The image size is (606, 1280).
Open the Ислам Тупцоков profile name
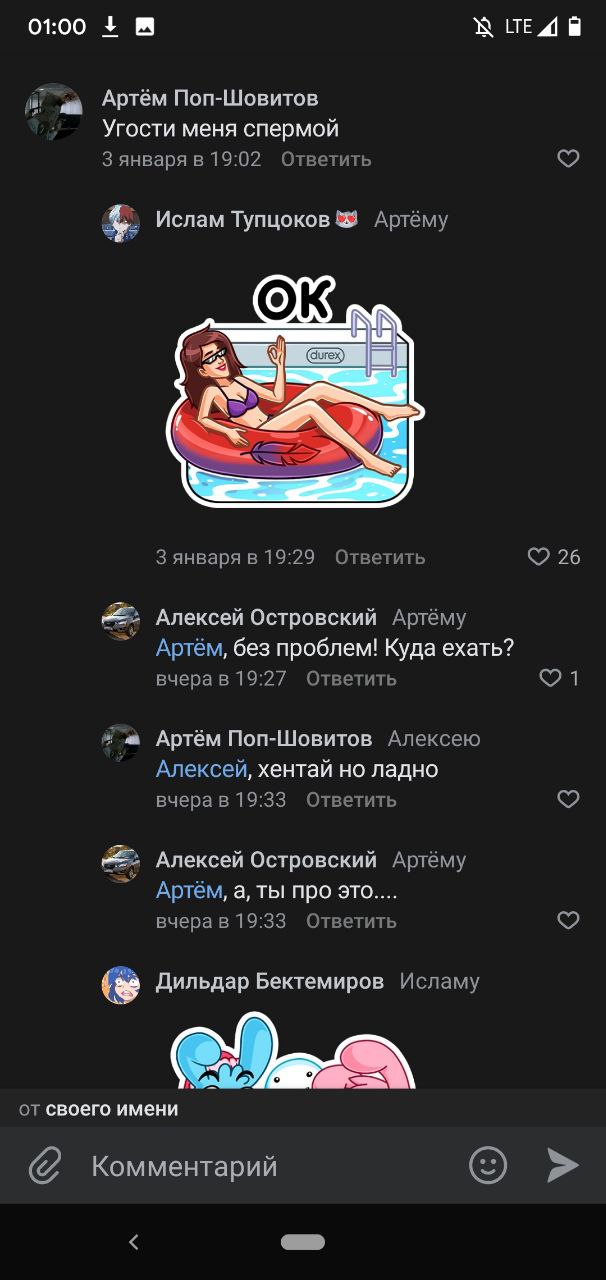coord(243,219)
